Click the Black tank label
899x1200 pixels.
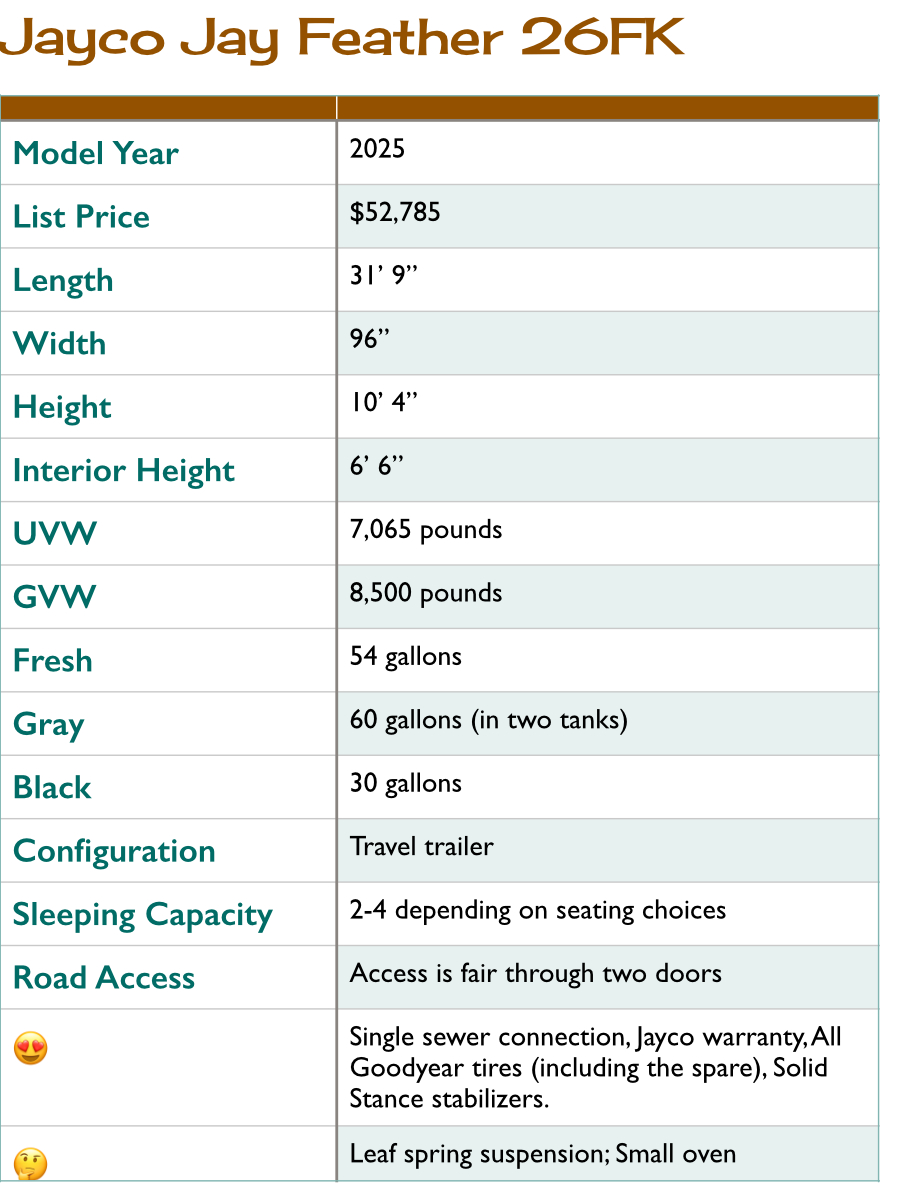52,787
